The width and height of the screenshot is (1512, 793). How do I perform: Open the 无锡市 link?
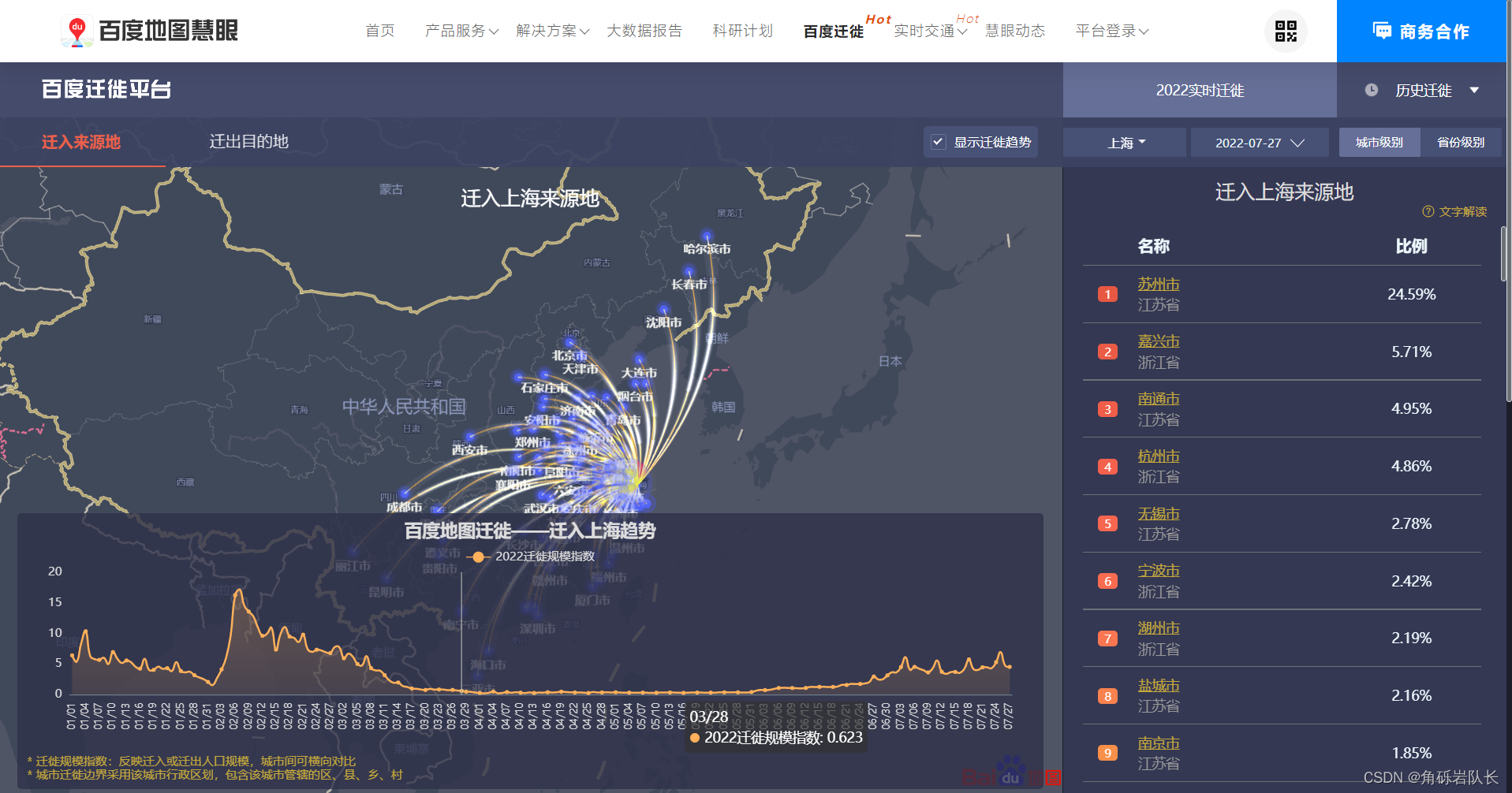(x=1159, y=514)
